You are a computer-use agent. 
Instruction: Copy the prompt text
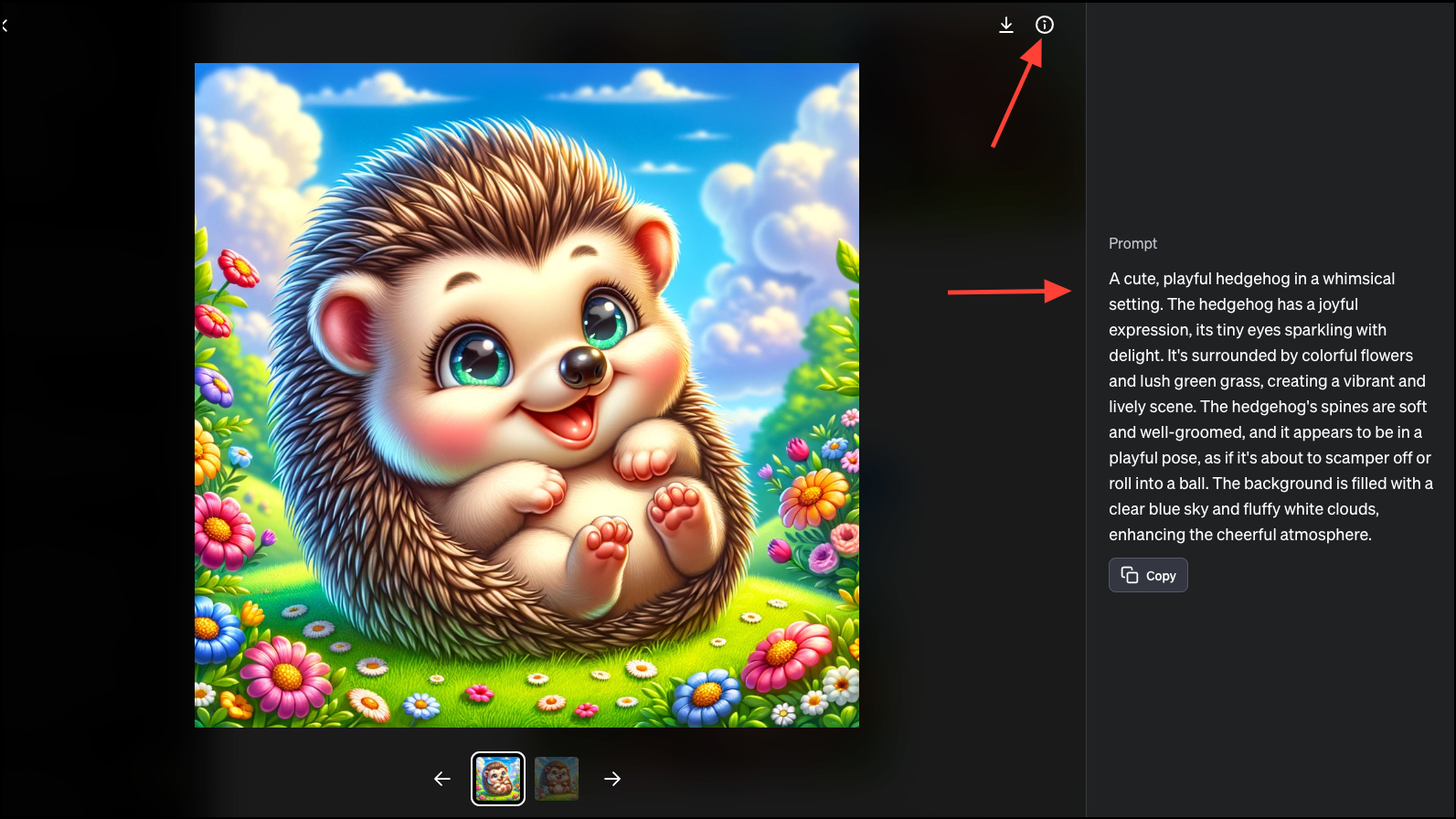1148,575
